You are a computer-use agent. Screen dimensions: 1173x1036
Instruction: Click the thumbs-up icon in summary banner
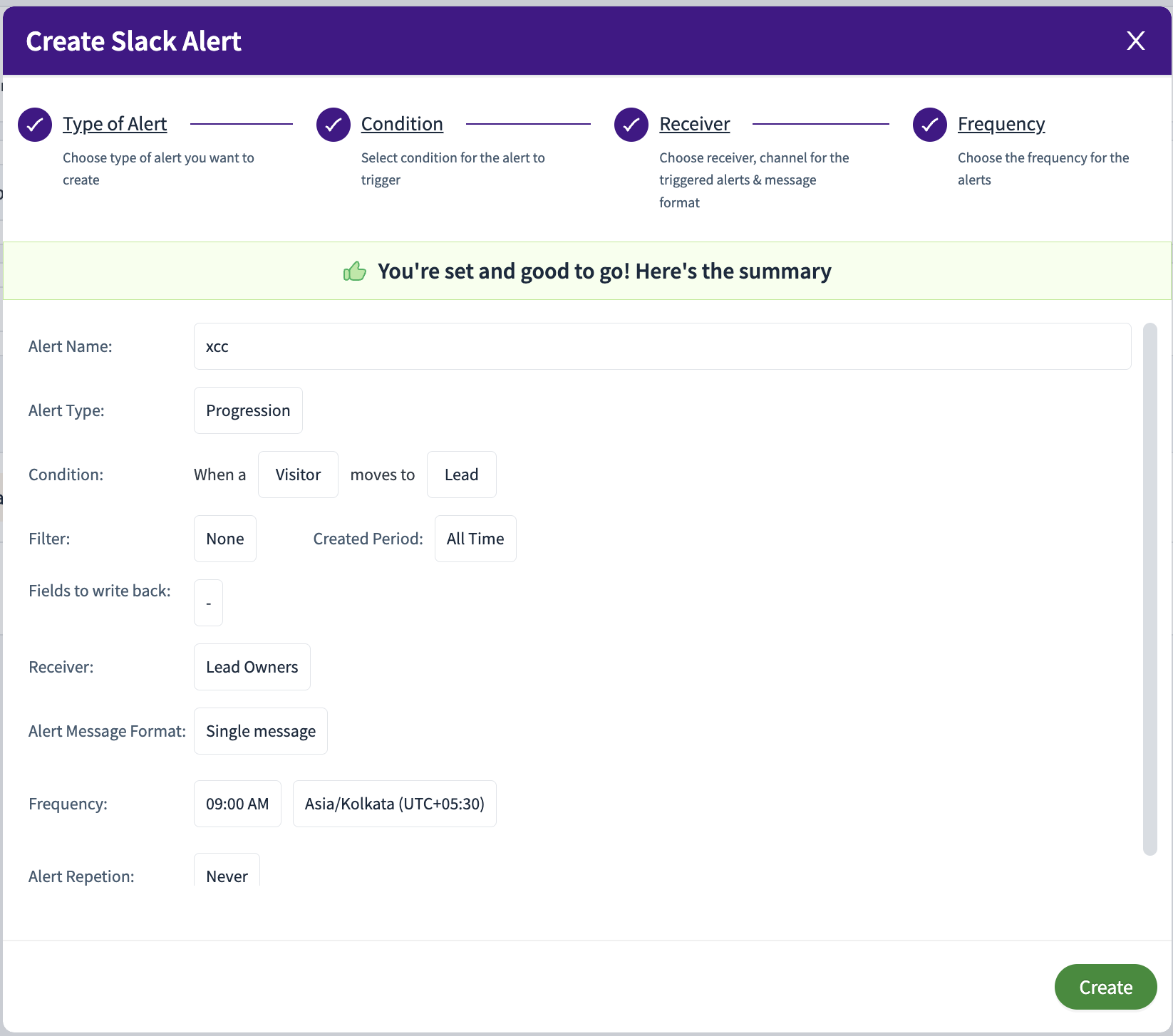tap(355, 271)
